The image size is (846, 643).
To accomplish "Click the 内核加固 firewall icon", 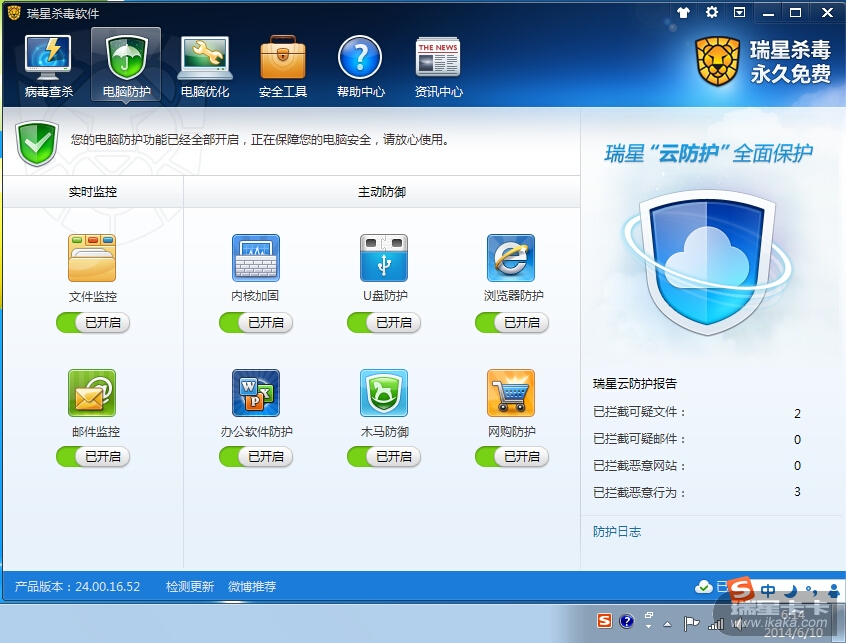I will pyautogui.click(x=256, y=258).
